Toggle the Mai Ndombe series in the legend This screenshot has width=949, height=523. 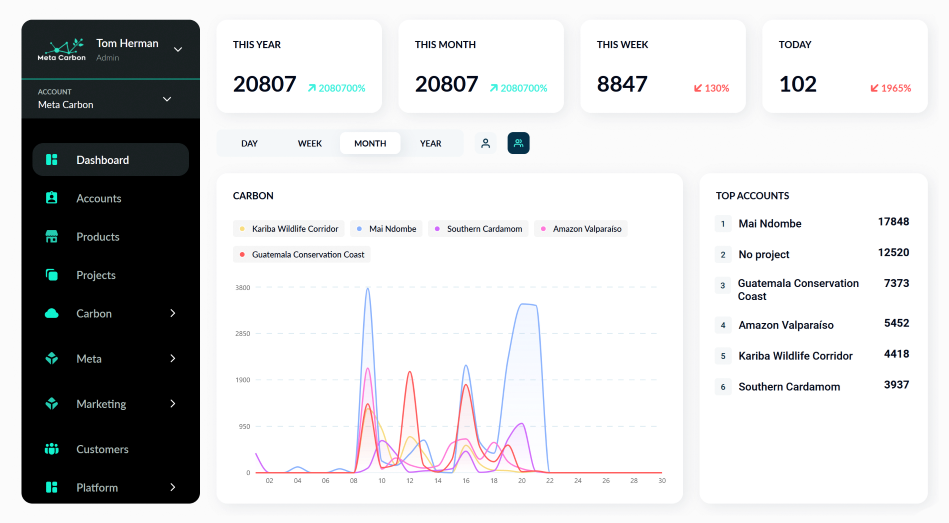pyautogui.click(x=386, y=229)
